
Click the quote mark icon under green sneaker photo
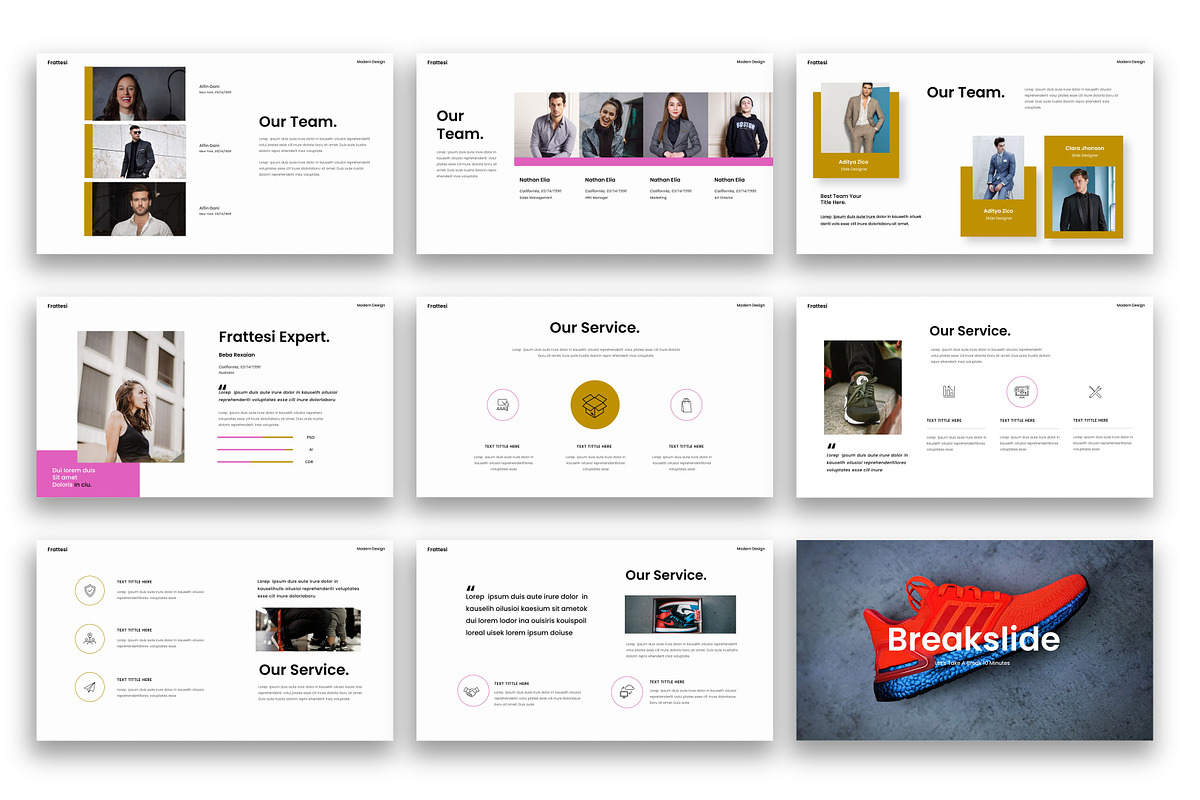[x=831, y=445]
